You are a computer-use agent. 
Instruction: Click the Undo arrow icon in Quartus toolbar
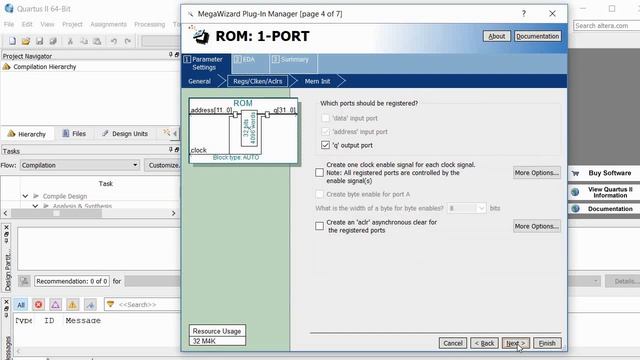[114, 41]
